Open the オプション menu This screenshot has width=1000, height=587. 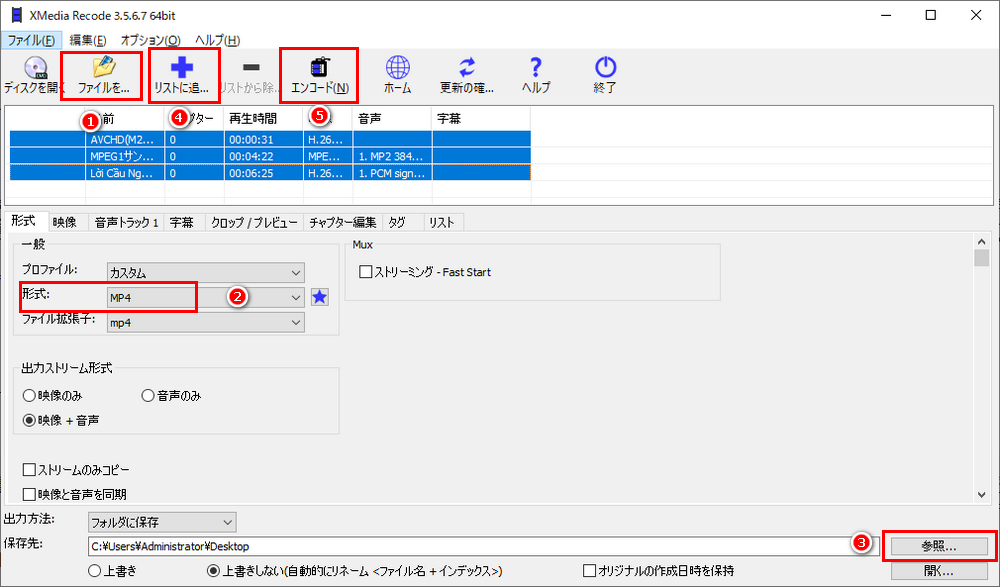[x=150, y=40]
